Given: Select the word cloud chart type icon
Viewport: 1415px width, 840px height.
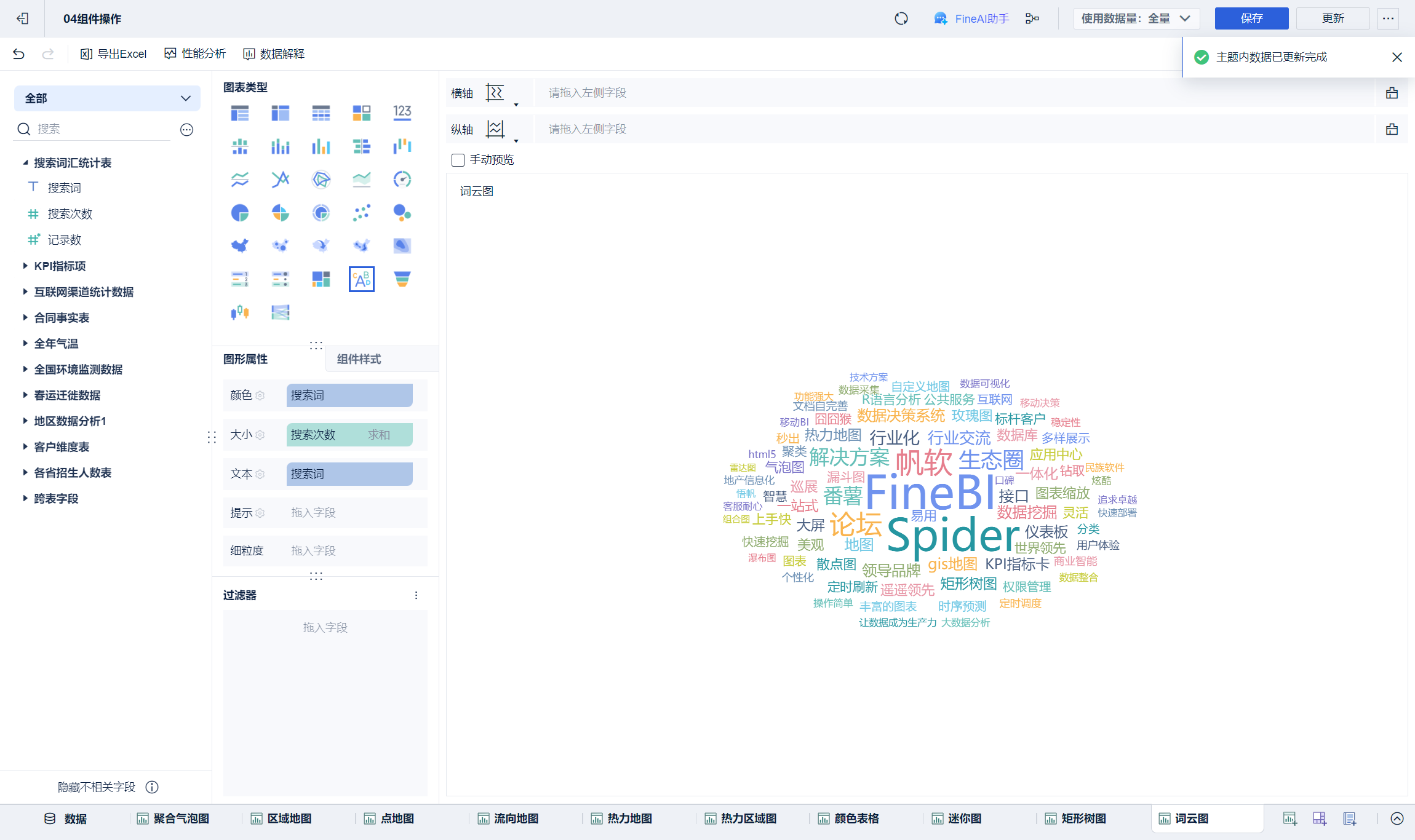Looking at the screenshot, I should click(361, 279).
